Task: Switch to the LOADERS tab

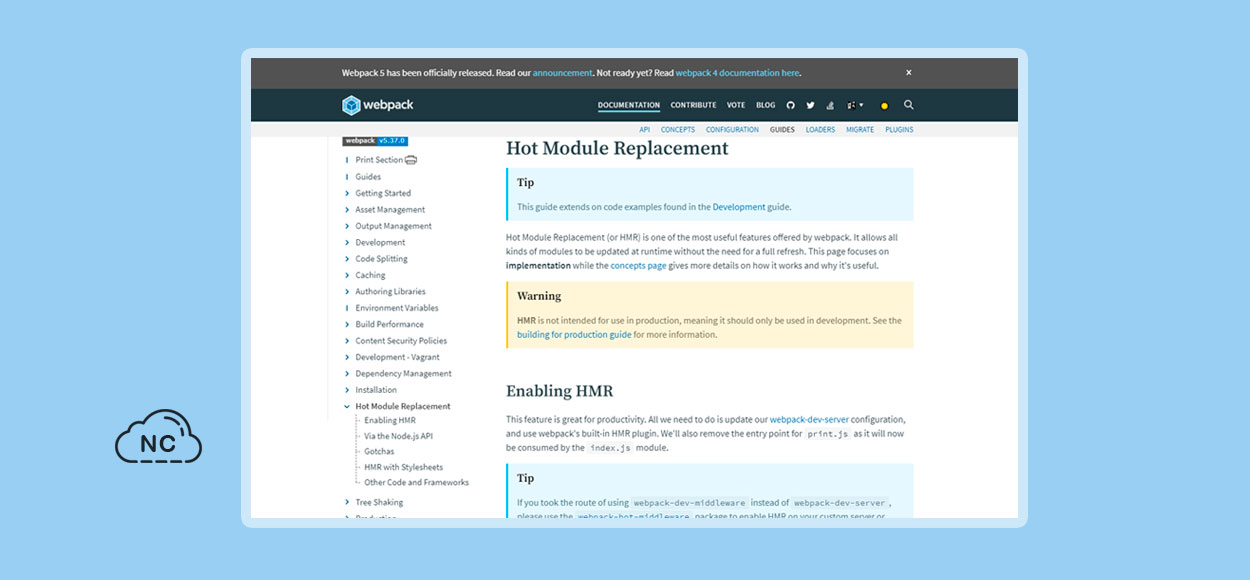Action: click(820, 130)
